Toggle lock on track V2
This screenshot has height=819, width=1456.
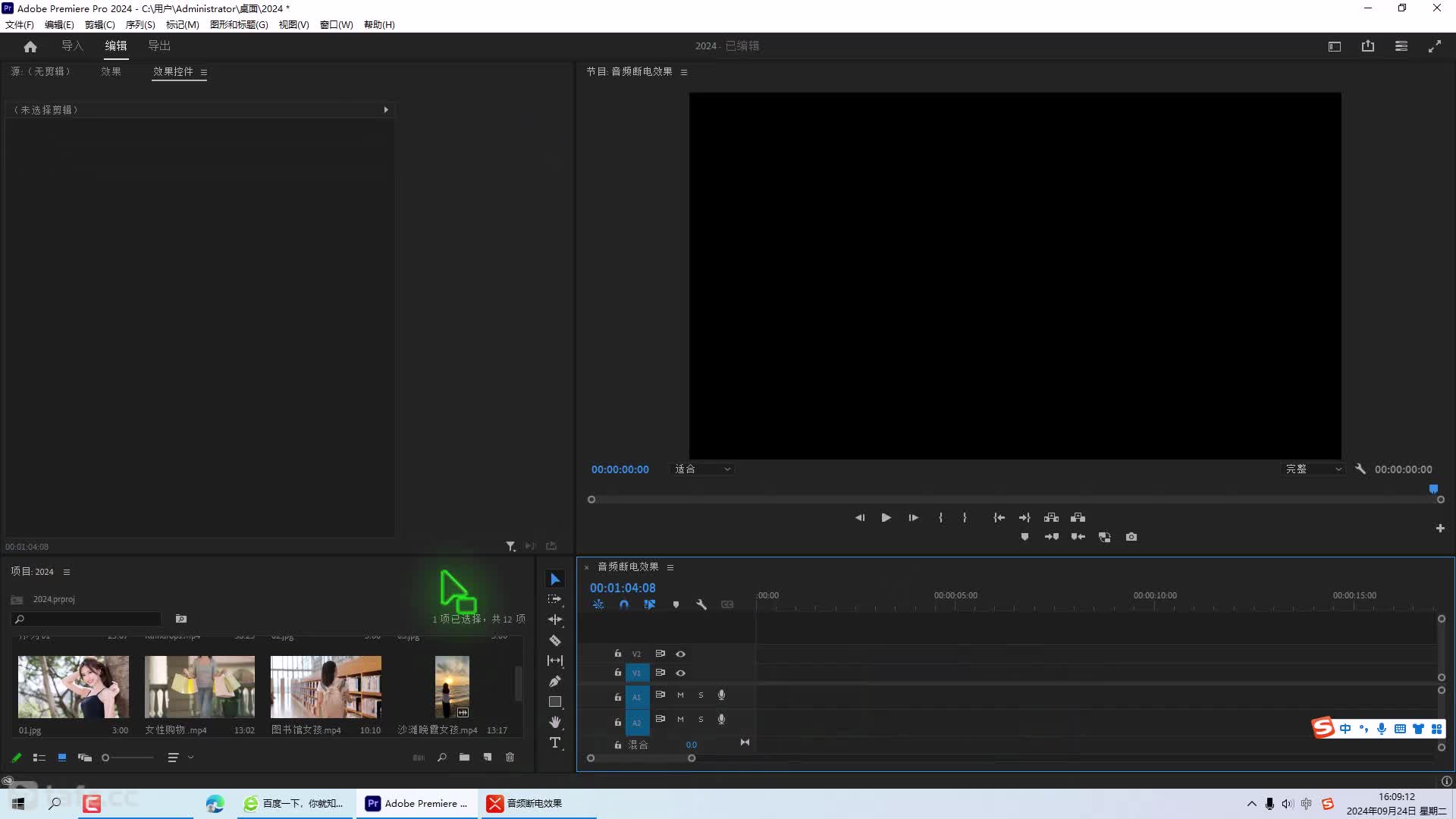pos(618,654)
